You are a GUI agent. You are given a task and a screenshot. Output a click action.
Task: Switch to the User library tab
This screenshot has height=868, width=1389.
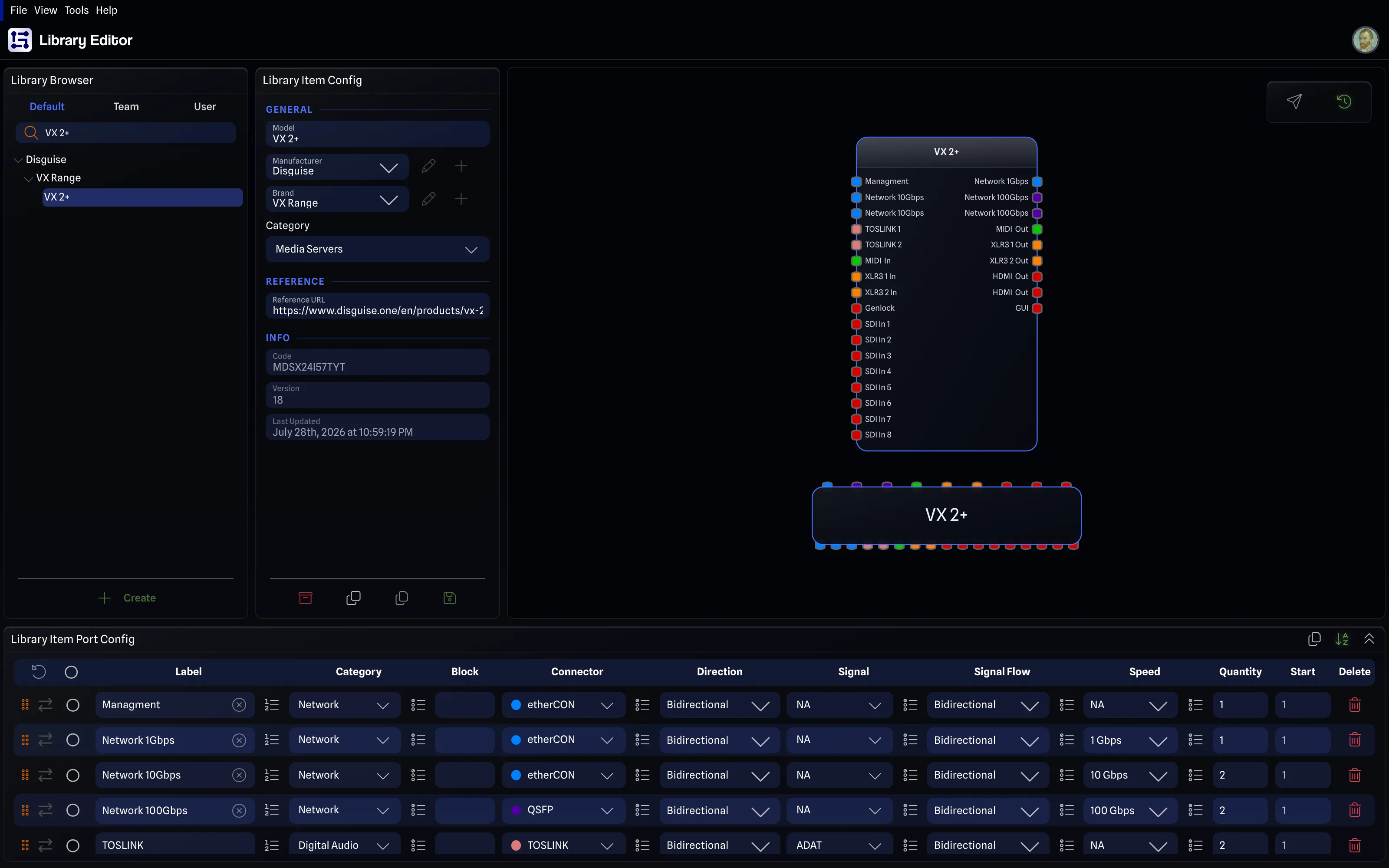[x=205, y=107]
